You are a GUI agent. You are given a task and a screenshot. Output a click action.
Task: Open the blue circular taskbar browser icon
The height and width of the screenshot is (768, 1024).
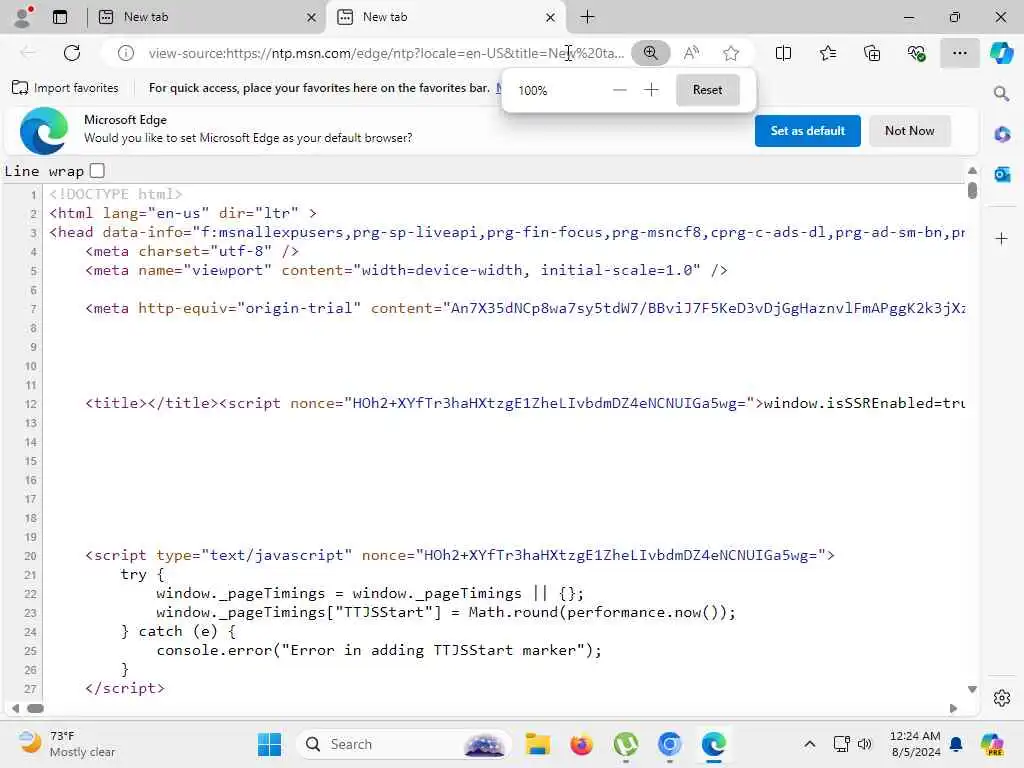[x=669, y=744]
